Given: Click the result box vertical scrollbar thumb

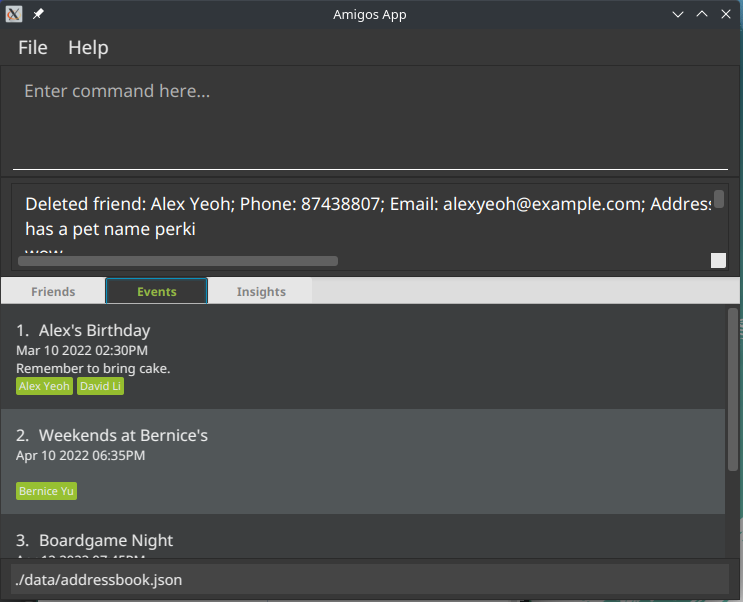Looking at the screenshot, I should pos(718,199).
